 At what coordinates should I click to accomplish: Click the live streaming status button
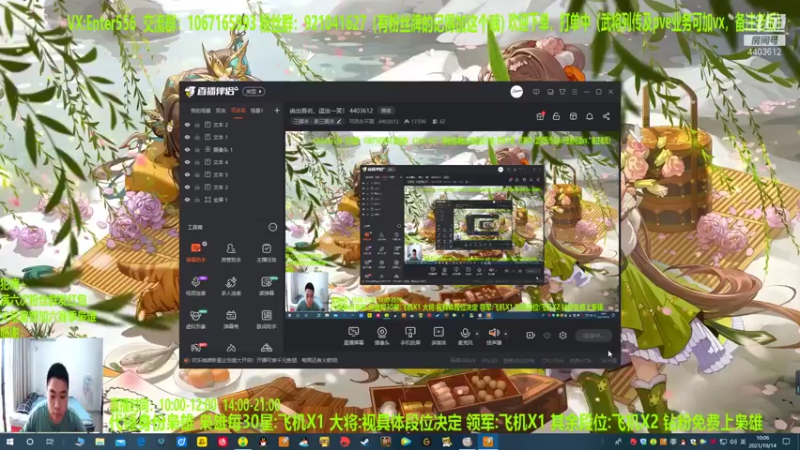coord(593,336)
